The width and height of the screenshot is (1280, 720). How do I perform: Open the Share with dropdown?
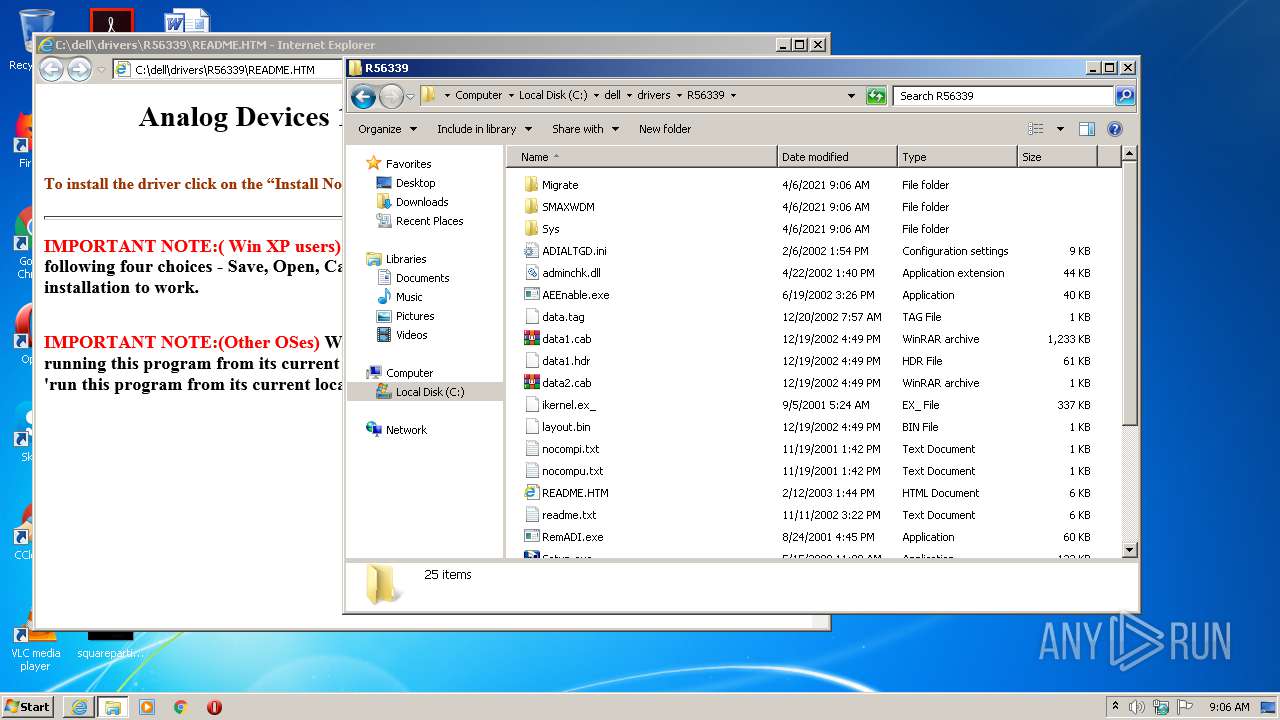(x=585, y=129)
